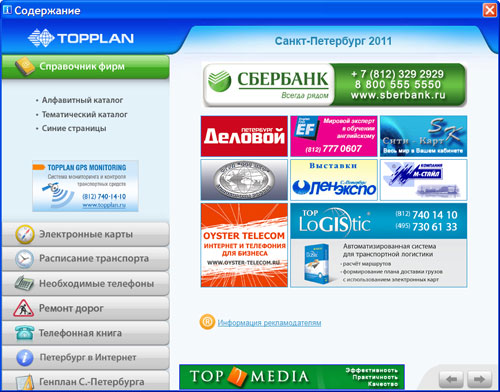Image resolution: width=500 pixels, height=392 pixels.
Task: Click the orange circle icon beside advertiser info
Action: (x=207, y=322)
